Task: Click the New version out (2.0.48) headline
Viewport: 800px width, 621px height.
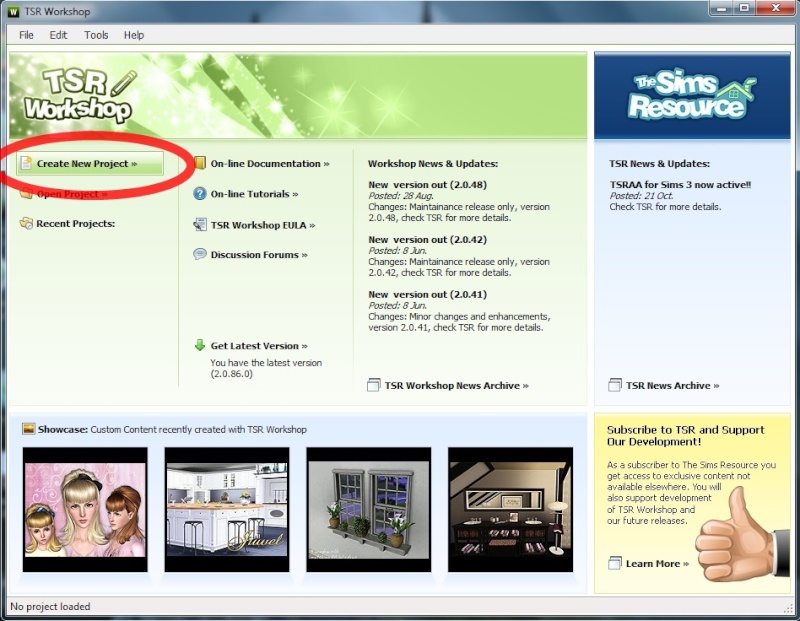Action: [427, 184]
